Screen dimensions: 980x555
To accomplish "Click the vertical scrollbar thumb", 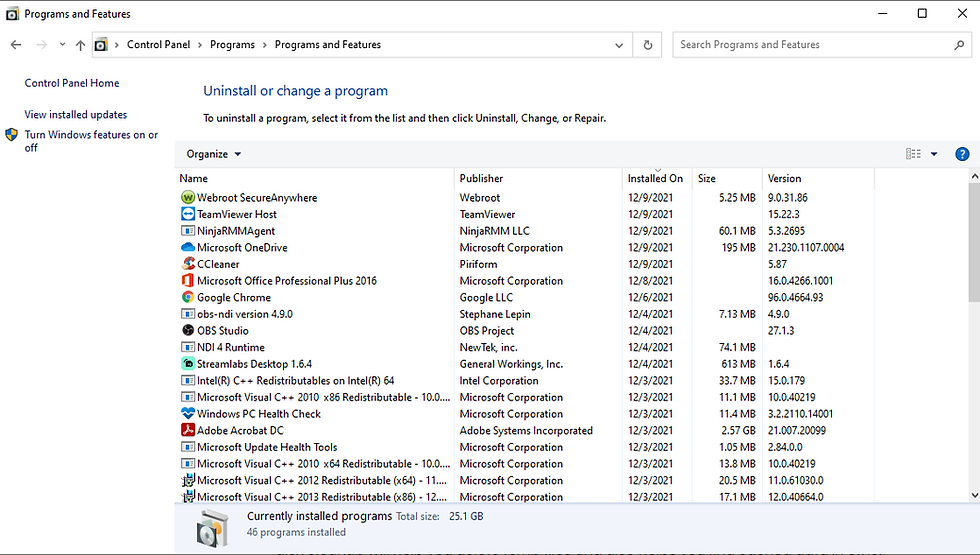I will [x=974, y=244].
